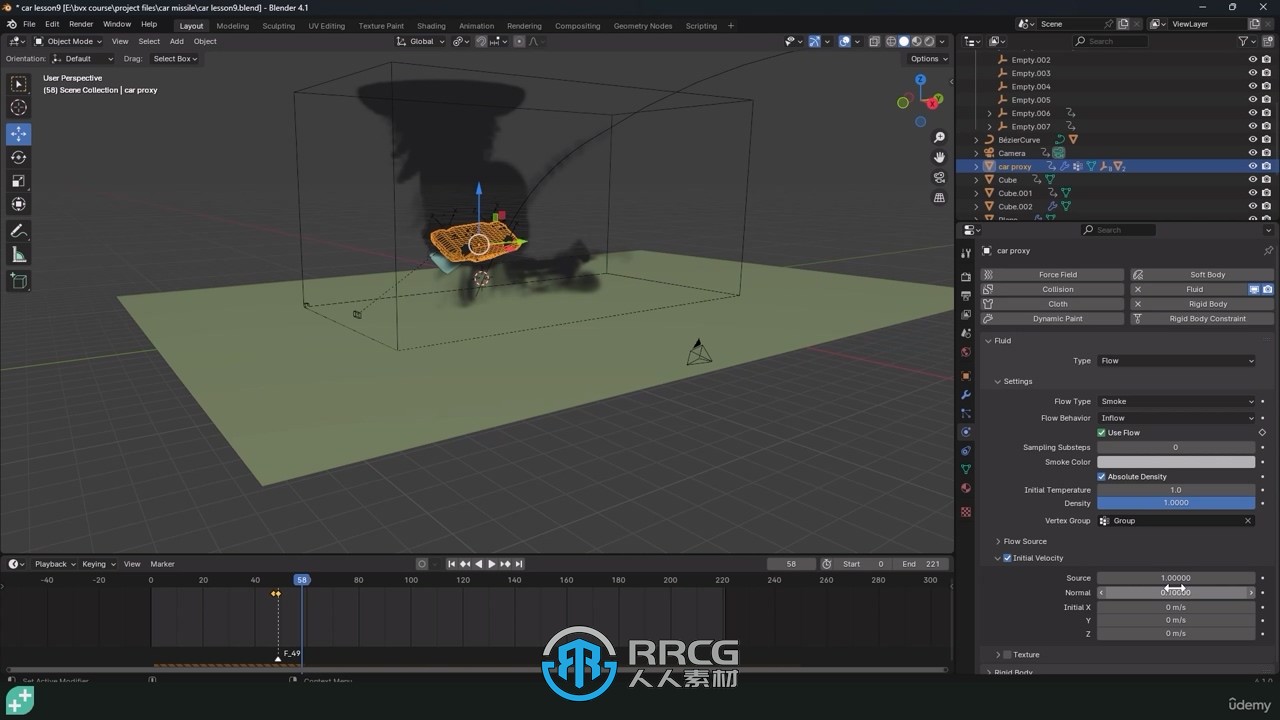Viewport: 1280px width, 720px height.
Task: Open the Modifiers wrench properties tab
Action: [966, 395]
